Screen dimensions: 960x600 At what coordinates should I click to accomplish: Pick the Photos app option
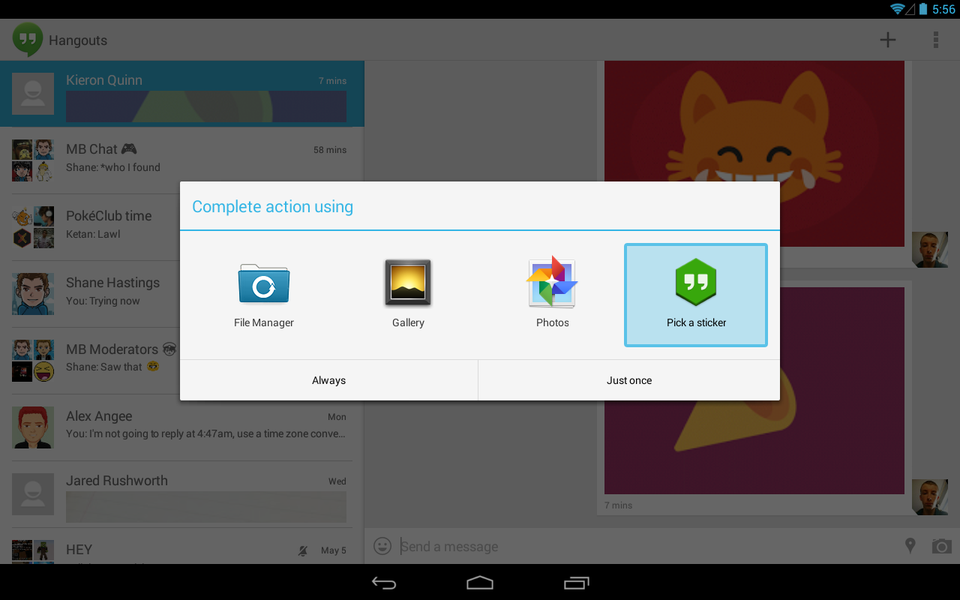(552, 294)
